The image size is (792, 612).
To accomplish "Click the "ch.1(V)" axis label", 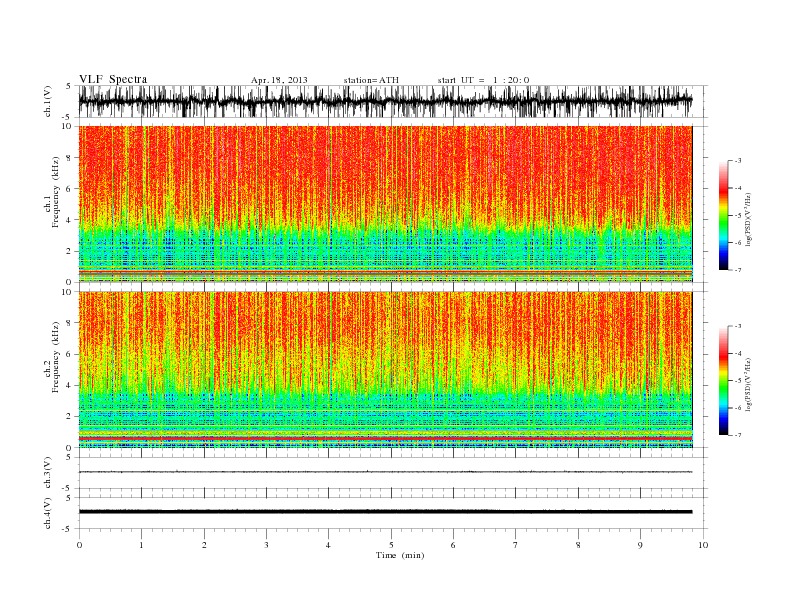I will 48,101.
